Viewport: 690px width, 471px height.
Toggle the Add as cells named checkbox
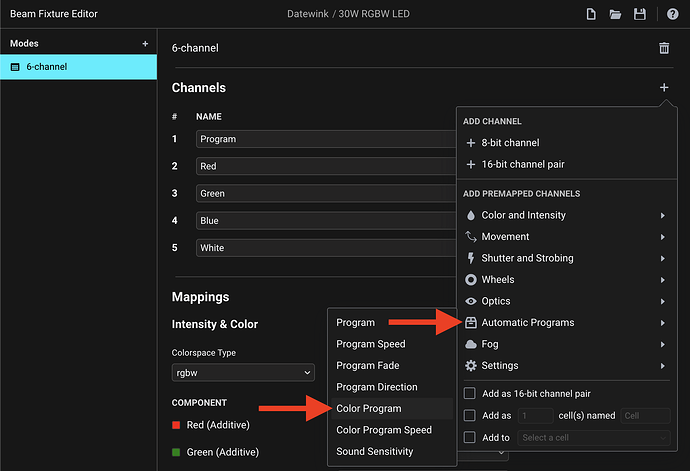click(470, 415)
